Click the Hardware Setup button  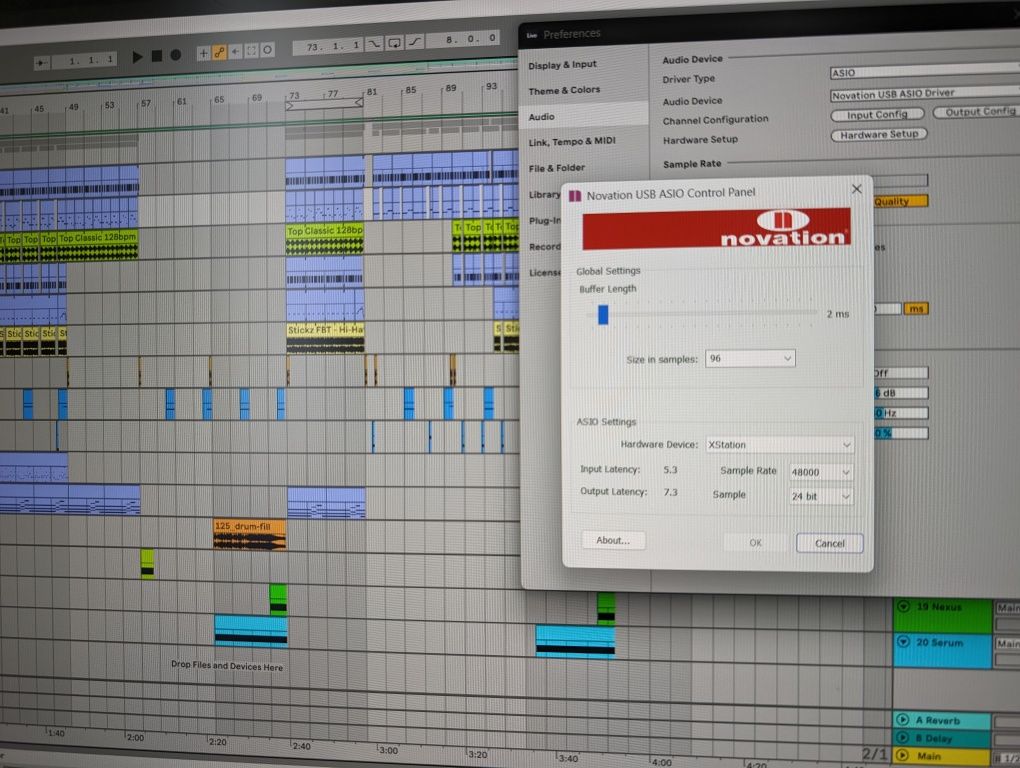click(x=879, y=135)
